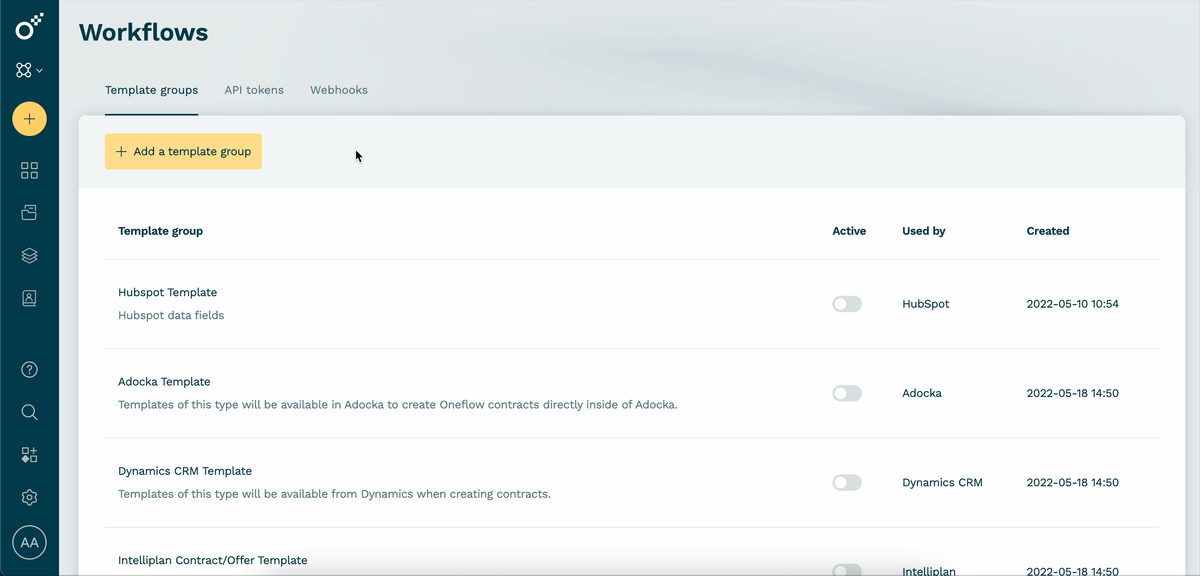Click the date 2022-05-10 10:54
1200x576 pixels.
tap(1073, 304)
